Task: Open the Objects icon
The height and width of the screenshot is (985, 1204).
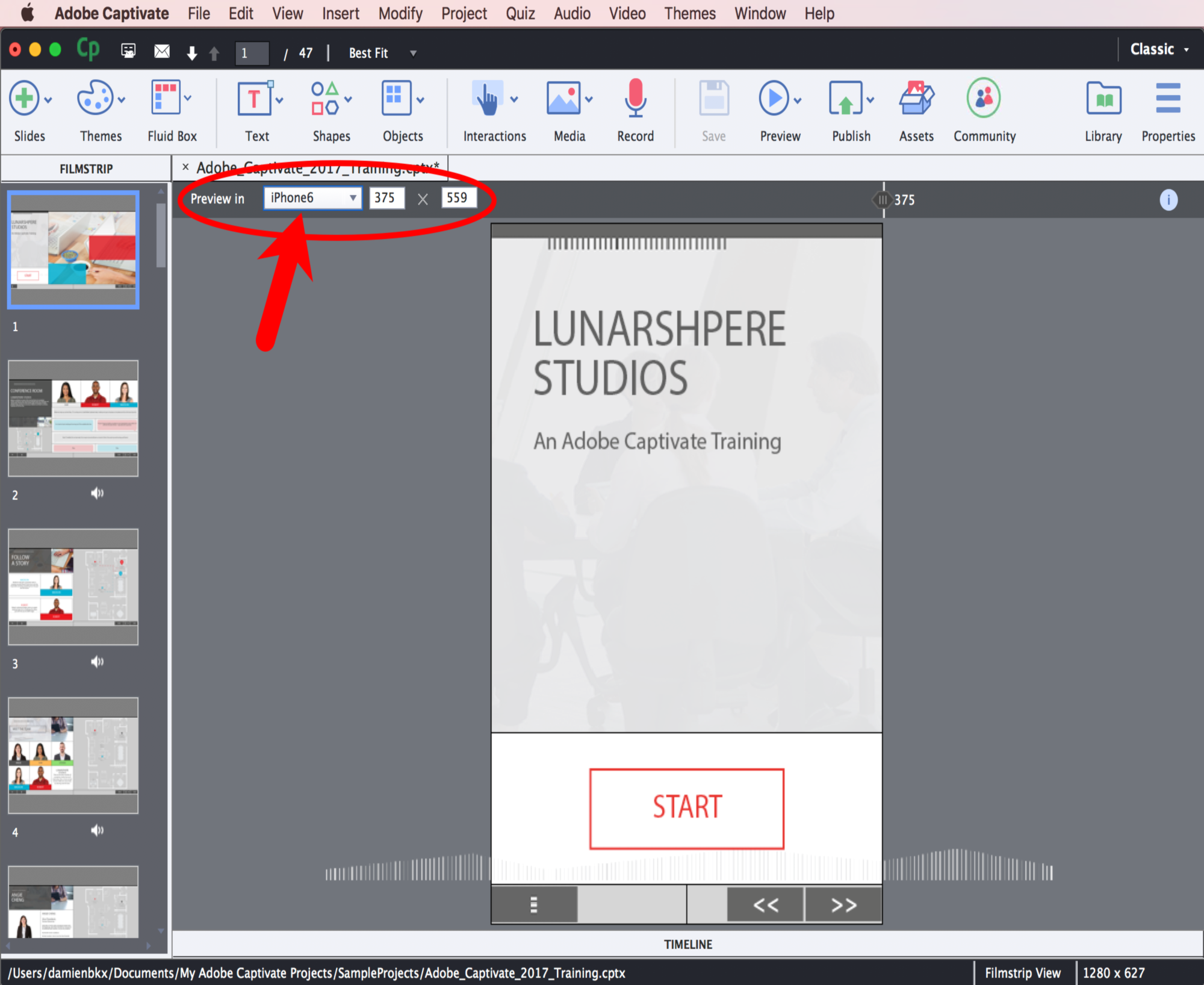Action: coord(396,98)
